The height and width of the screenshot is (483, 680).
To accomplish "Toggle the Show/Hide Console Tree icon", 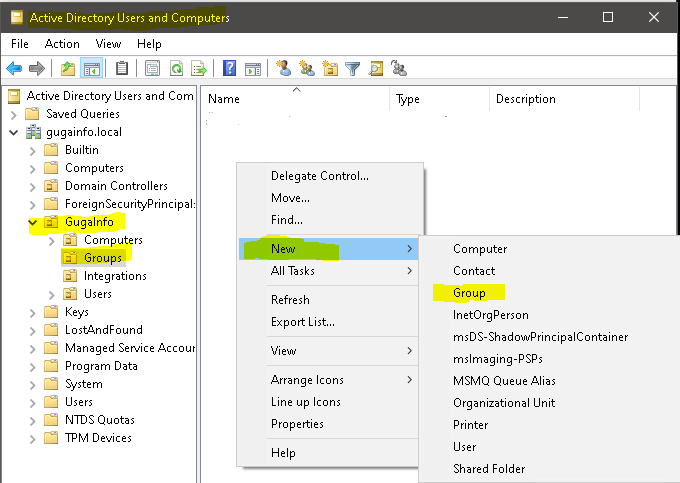I will point(91,69).
